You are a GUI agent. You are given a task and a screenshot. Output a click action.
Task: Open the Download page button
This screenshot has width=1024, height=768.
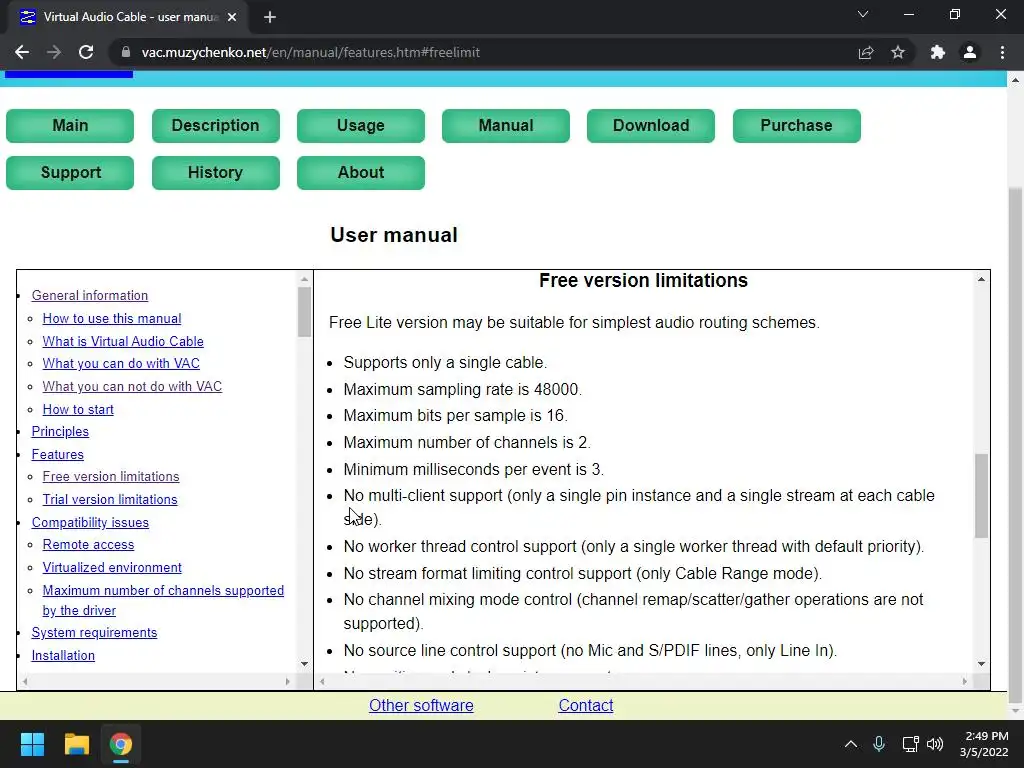click(650, 125)
